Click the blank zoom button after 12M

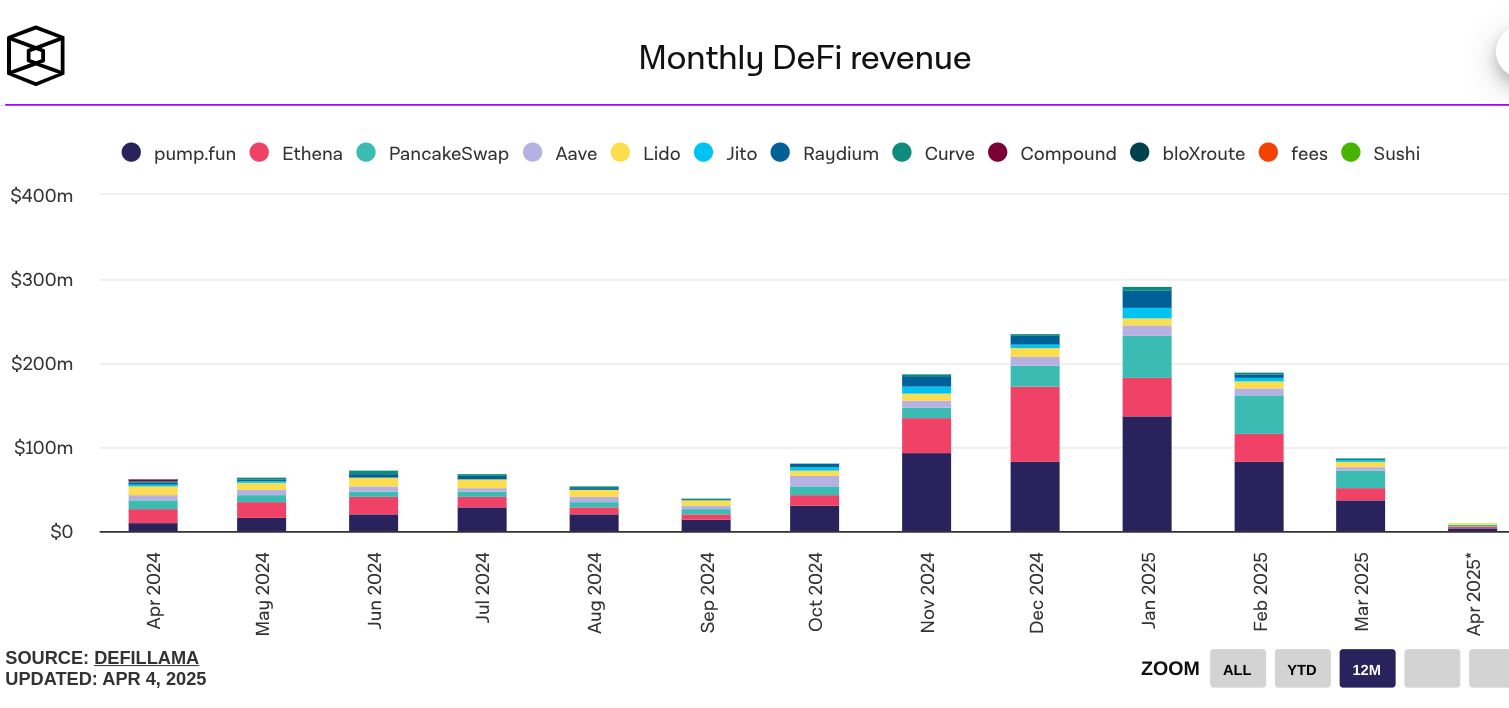pos(1432,669)
